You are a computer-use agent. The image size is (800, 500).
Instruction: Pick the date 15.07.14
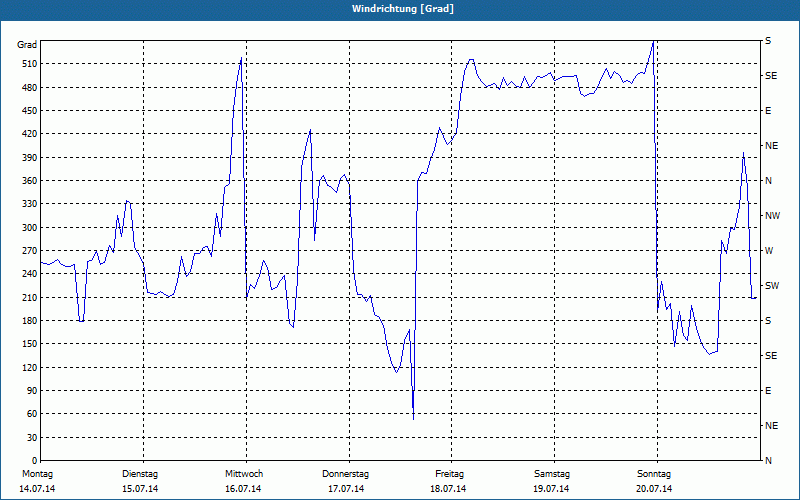140,489
